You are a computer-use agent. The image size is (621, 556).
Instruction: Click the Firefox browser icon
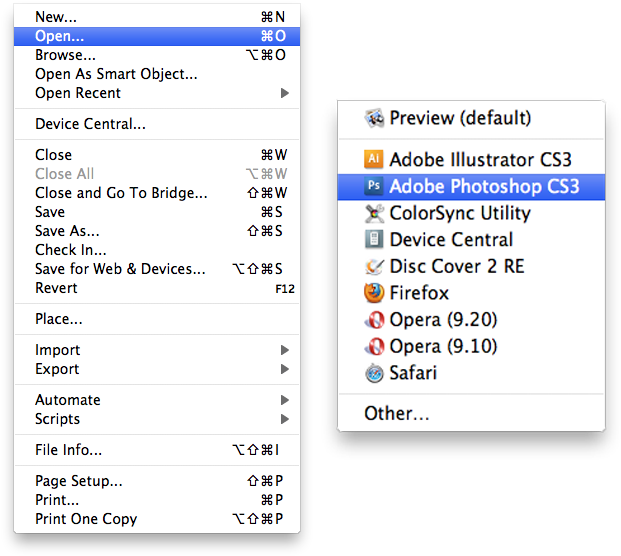[374, 293]
